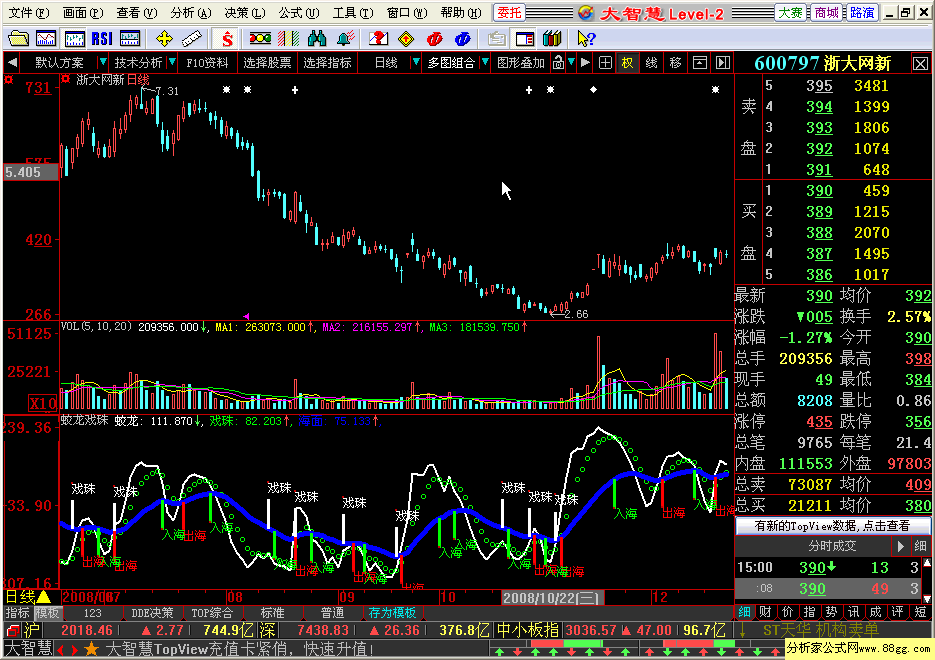The height and width of the screenshot is (660, 935).
Task: Click the left arrow at chart toolbar start
Action: pos(12,62)
